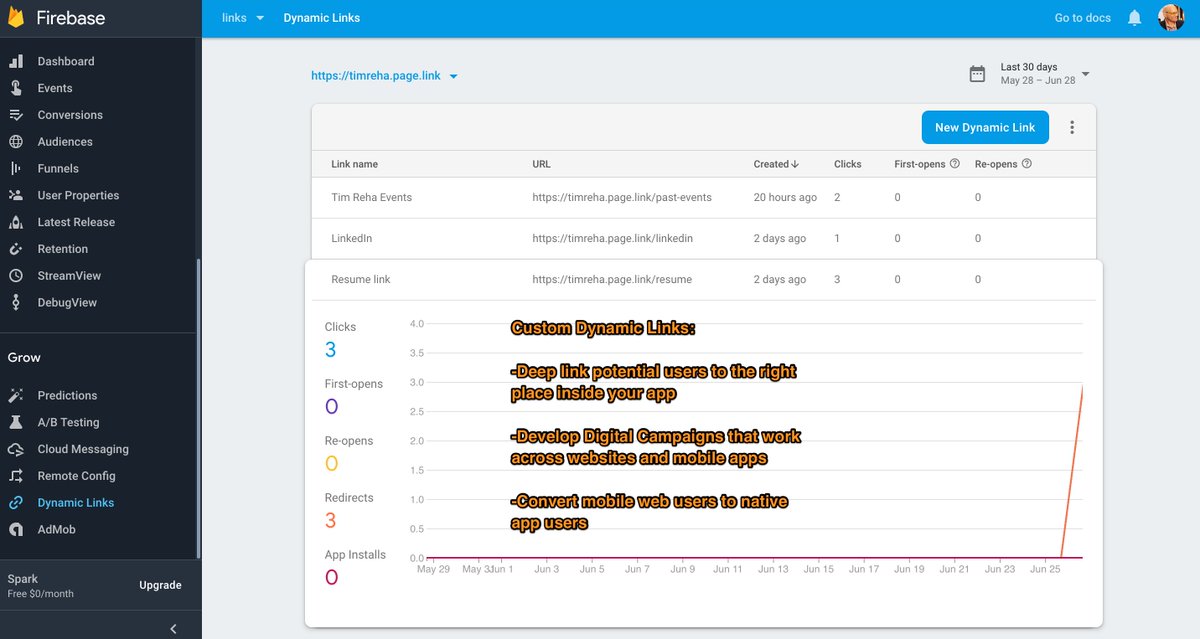This screenshot has height=639, width=1200.
Task: Click the New Dynamic Link button
Action: 985,127
